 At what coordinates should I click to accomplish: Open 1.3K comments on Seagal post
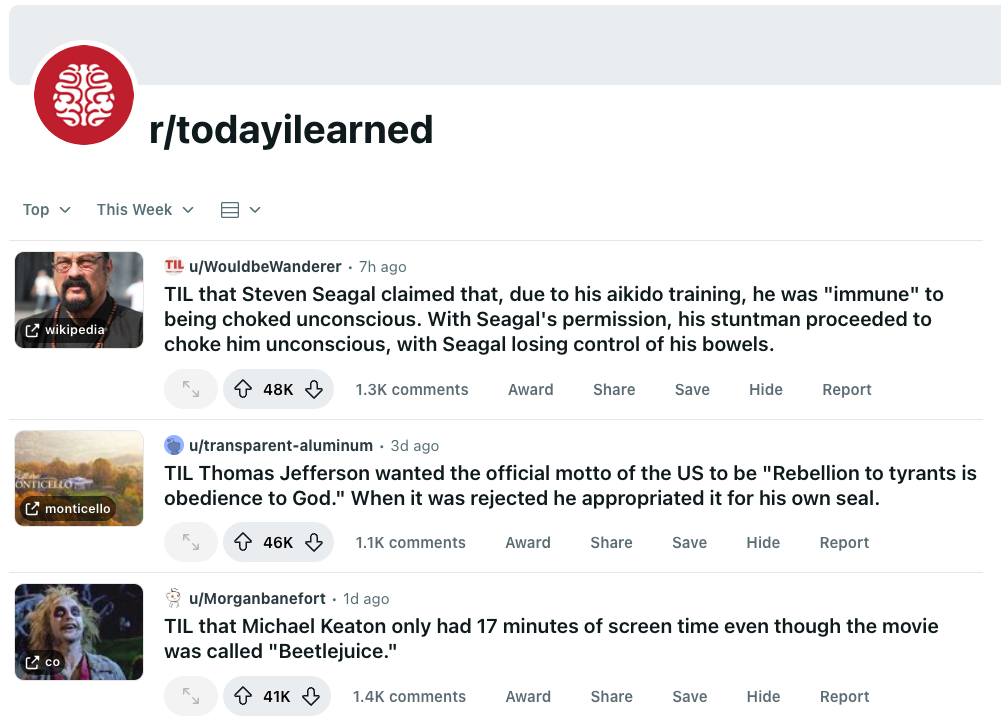(x=412, y=390)
